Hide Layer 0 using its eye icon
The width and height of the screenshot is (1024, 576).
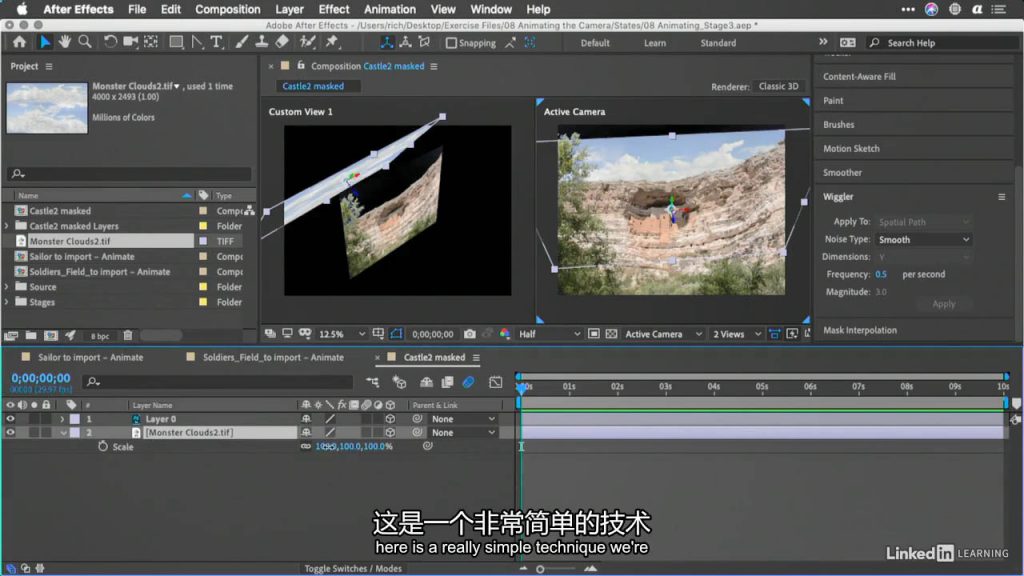[10, 419]
